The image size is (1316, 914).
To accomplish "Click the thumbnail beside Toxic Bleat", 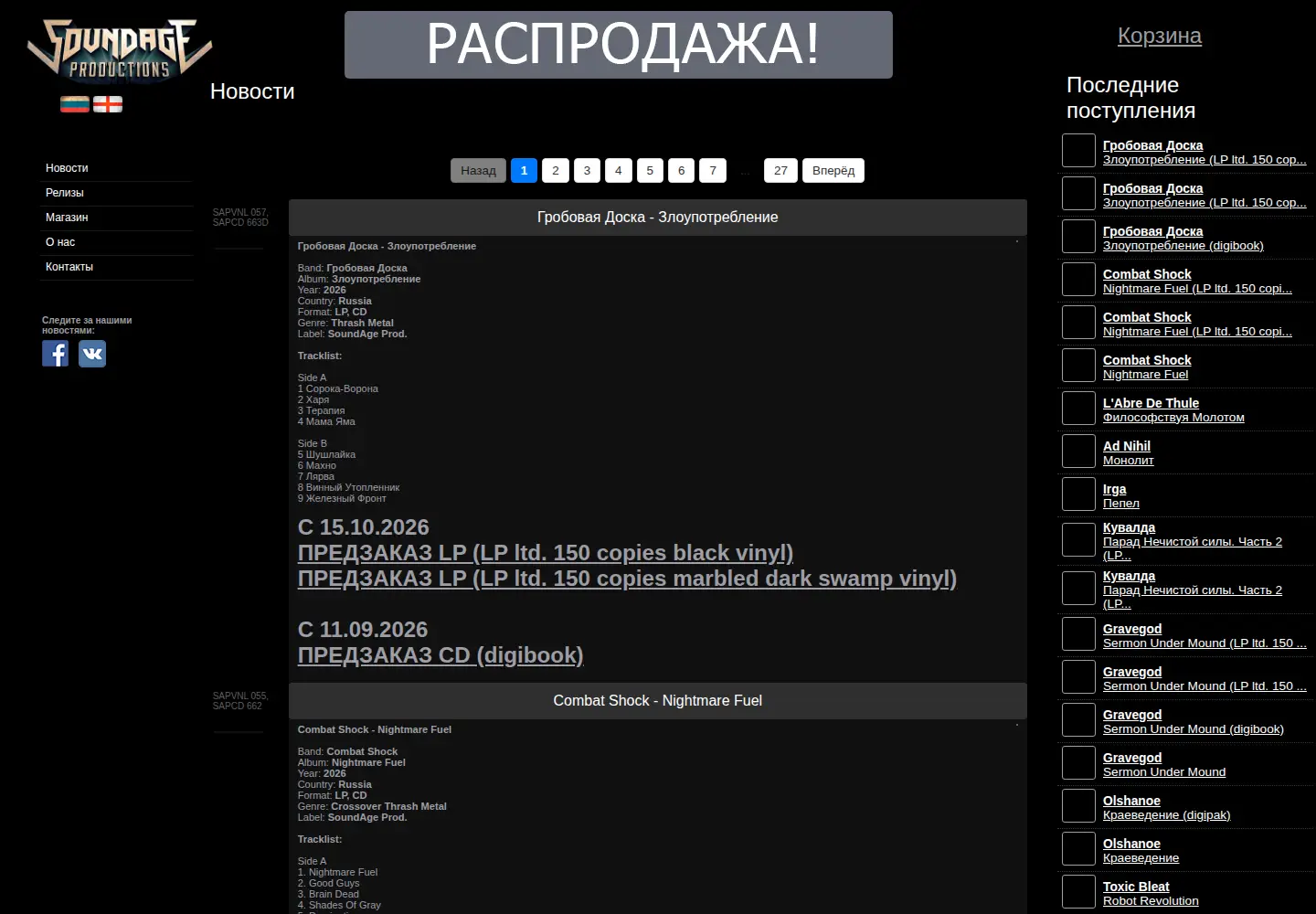I will 1078,892.
